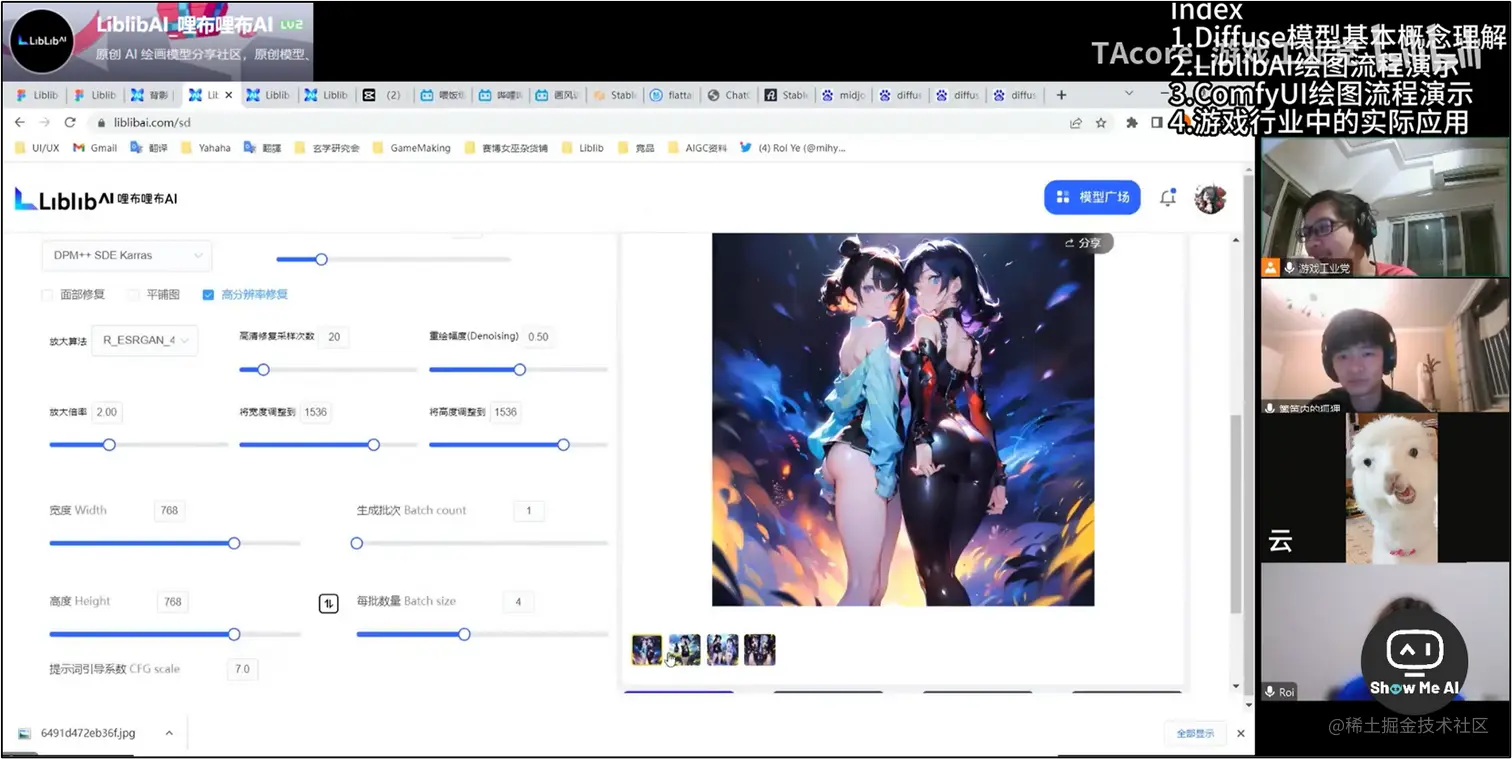
Task: Click the 放大倍率 slider
Action: click(138, 445)
